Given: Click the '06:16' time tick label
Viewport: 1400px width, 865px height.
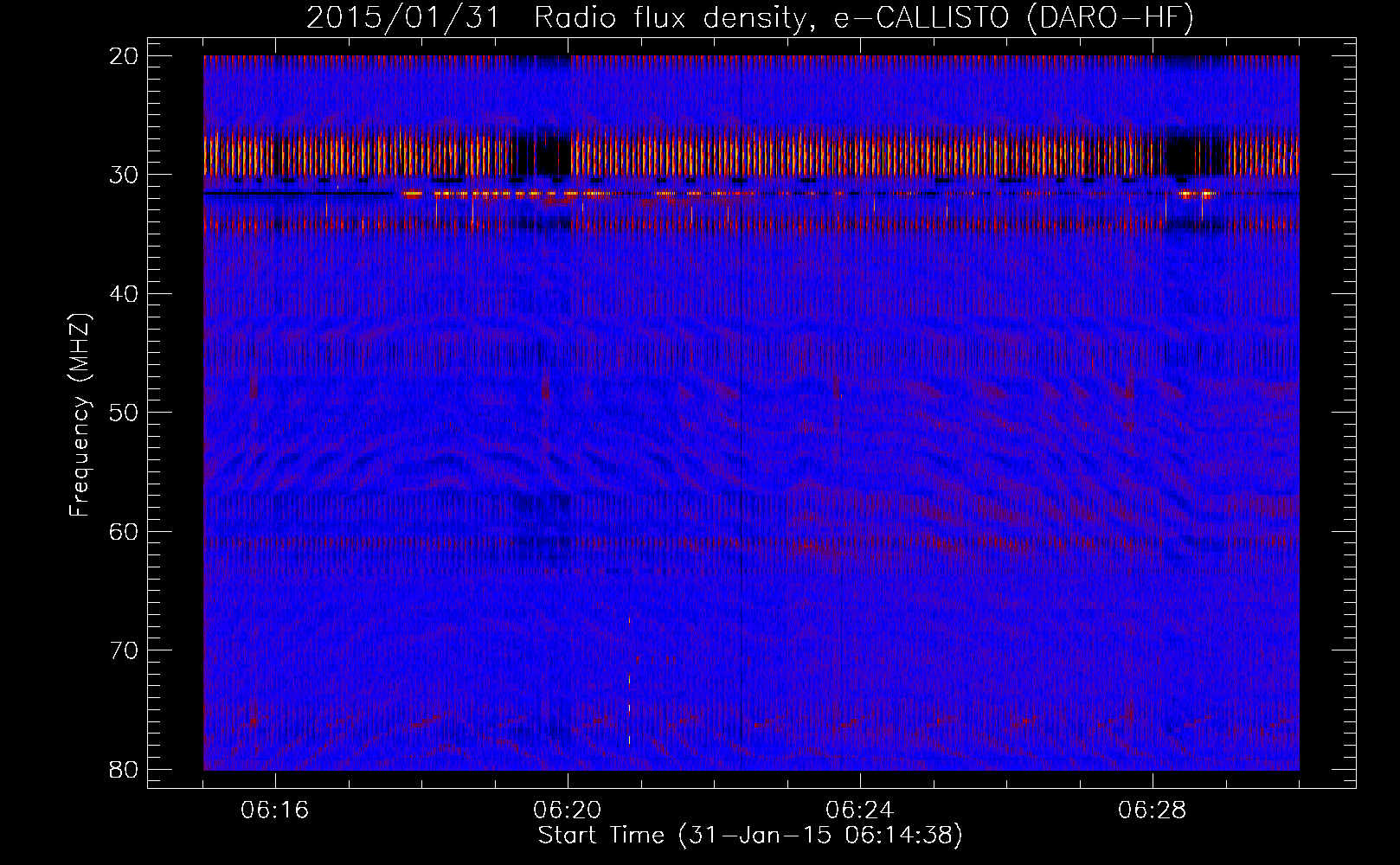Looking at the screenshot, I should click(275, 811).
